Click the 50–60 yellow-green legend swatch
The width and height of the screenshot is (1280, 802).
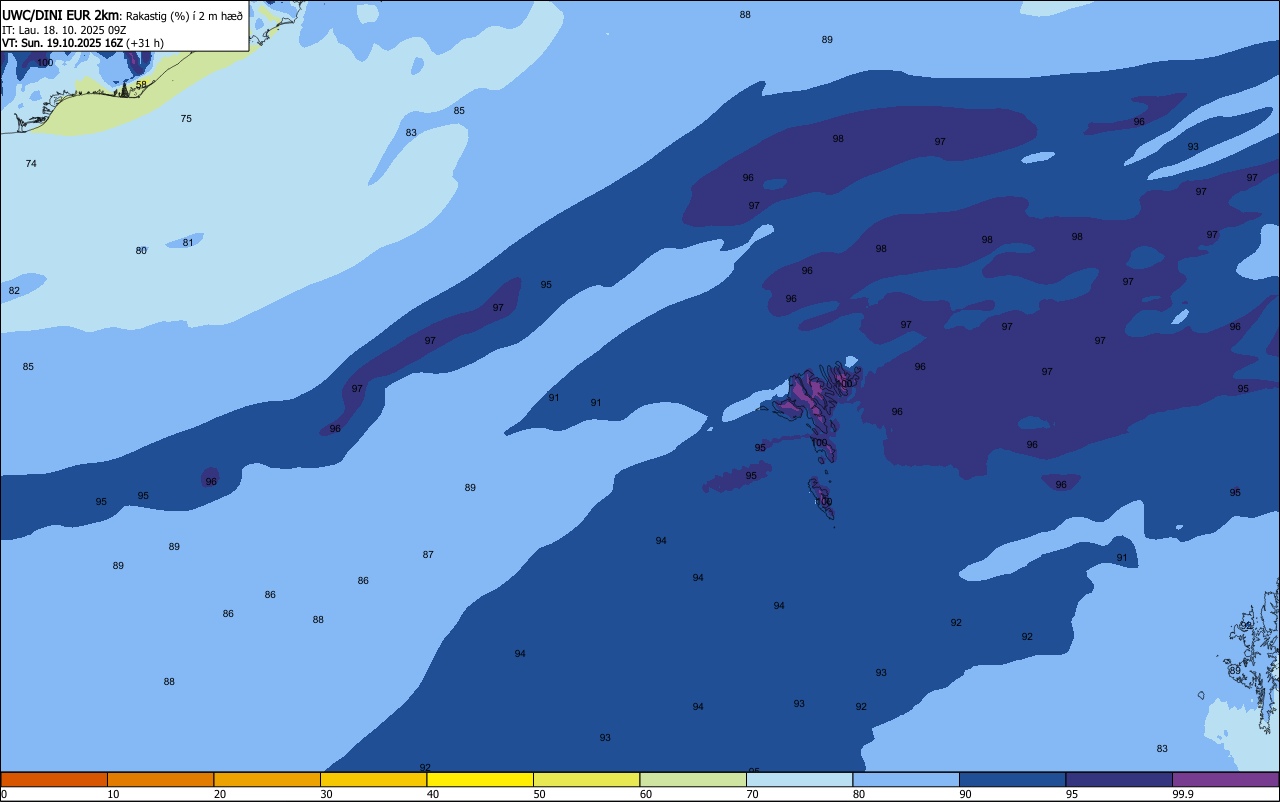click(x=586, y=779)
